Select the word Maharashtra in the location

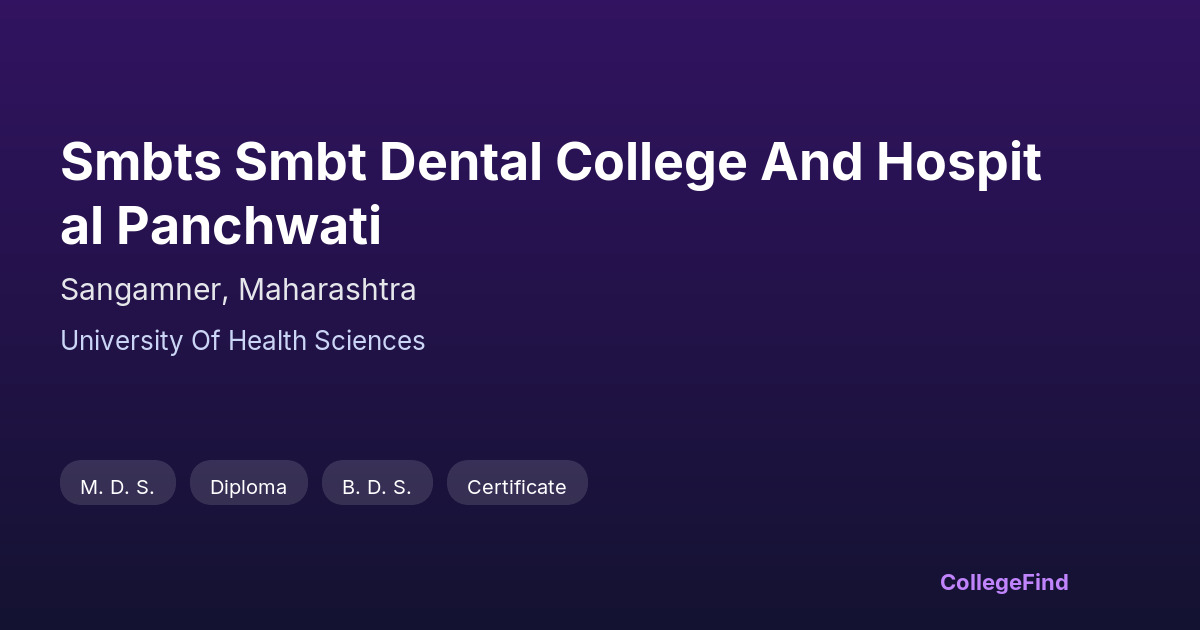(x=327, y=290)
